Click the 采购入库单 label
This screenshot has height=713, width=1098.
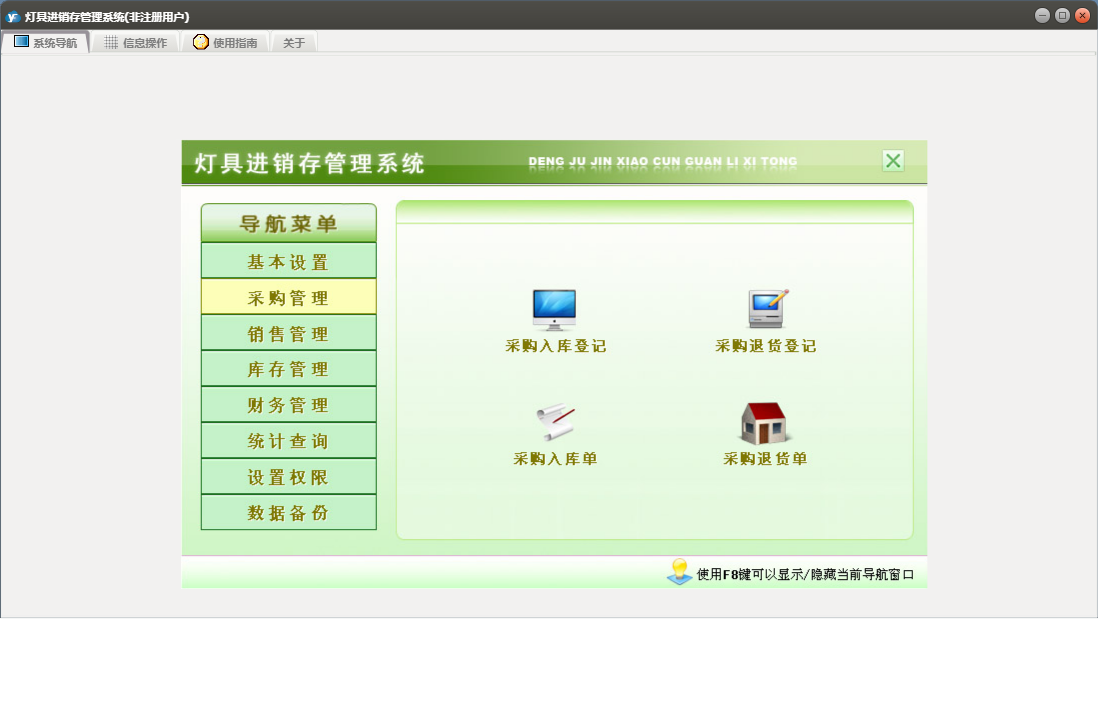(x=555, y=459)
